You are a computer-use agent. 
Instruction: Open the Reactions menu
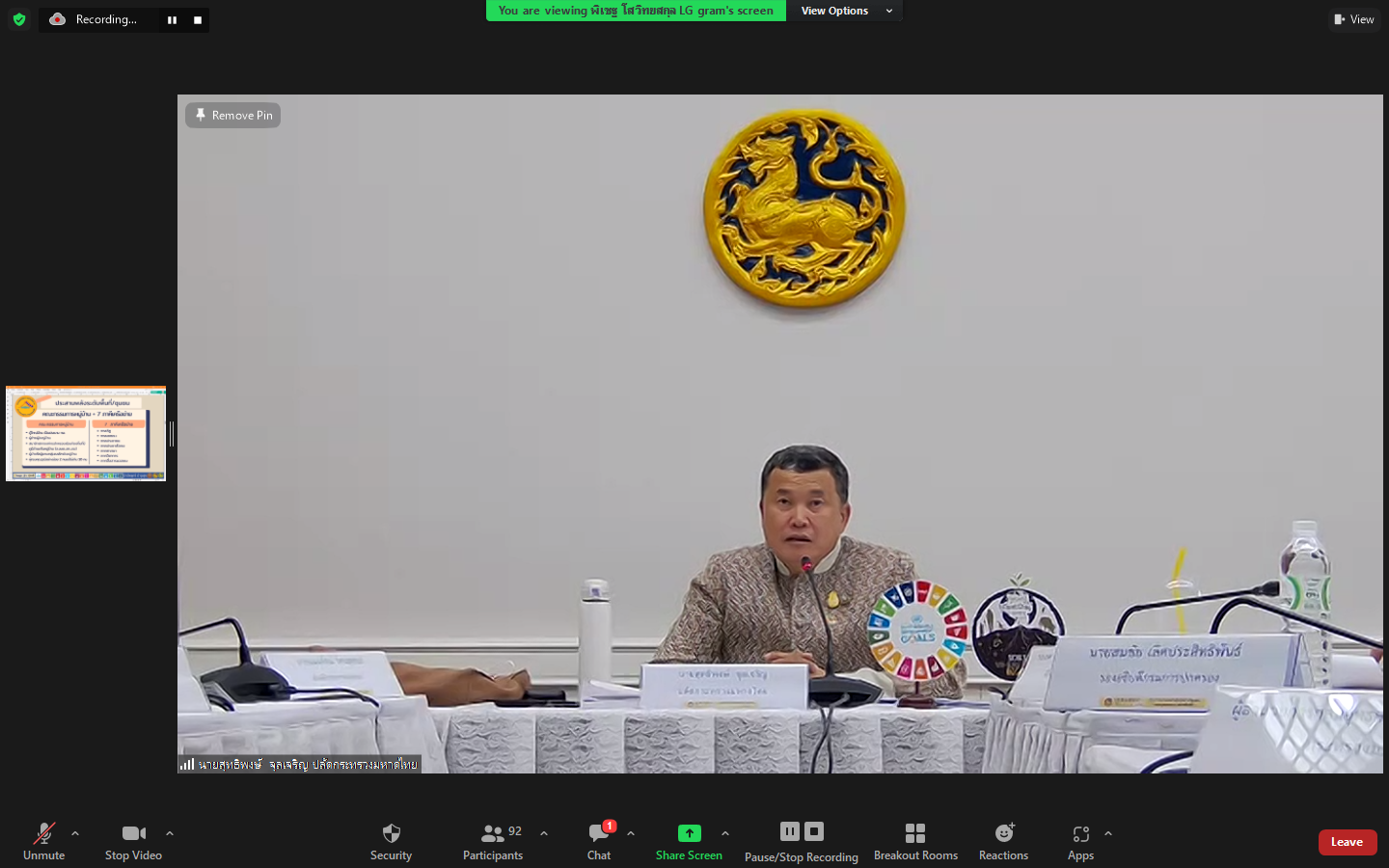(1003, 833)
